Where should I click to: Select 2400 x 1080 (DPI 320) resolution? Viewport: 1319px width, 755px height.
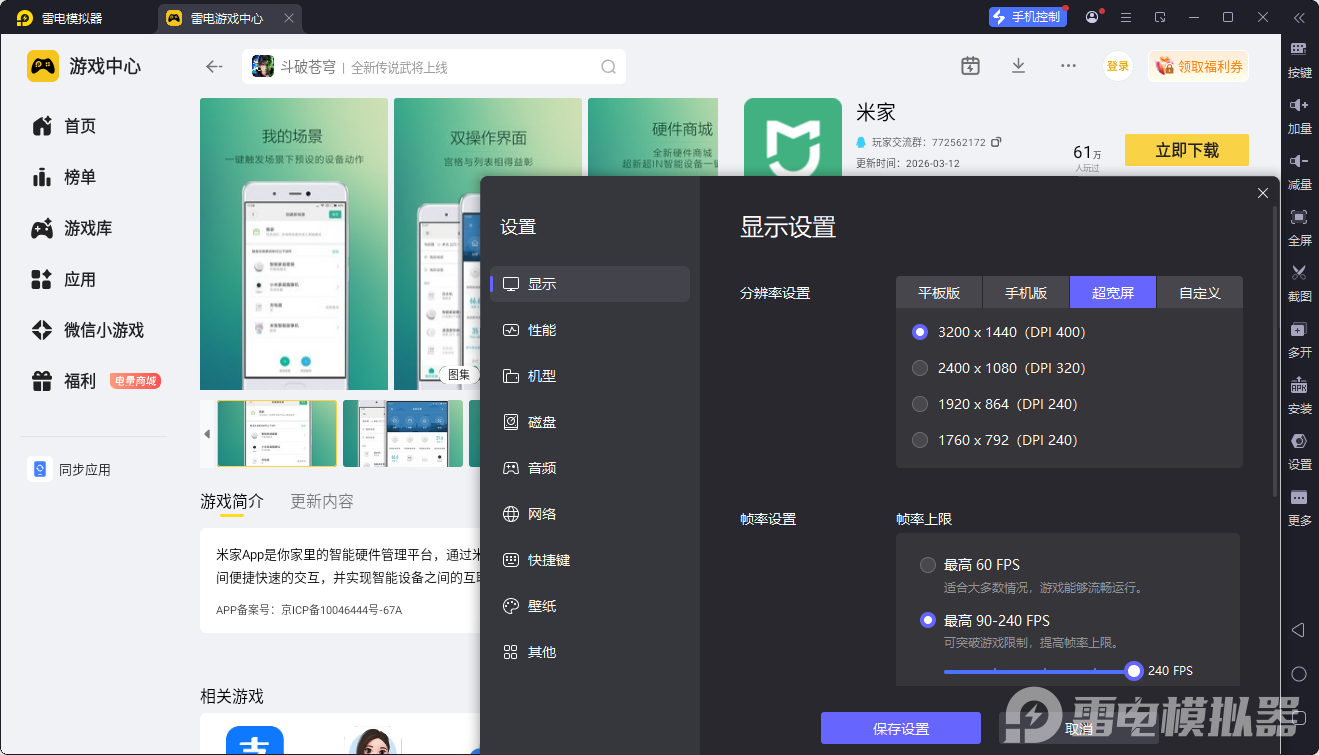920,368
